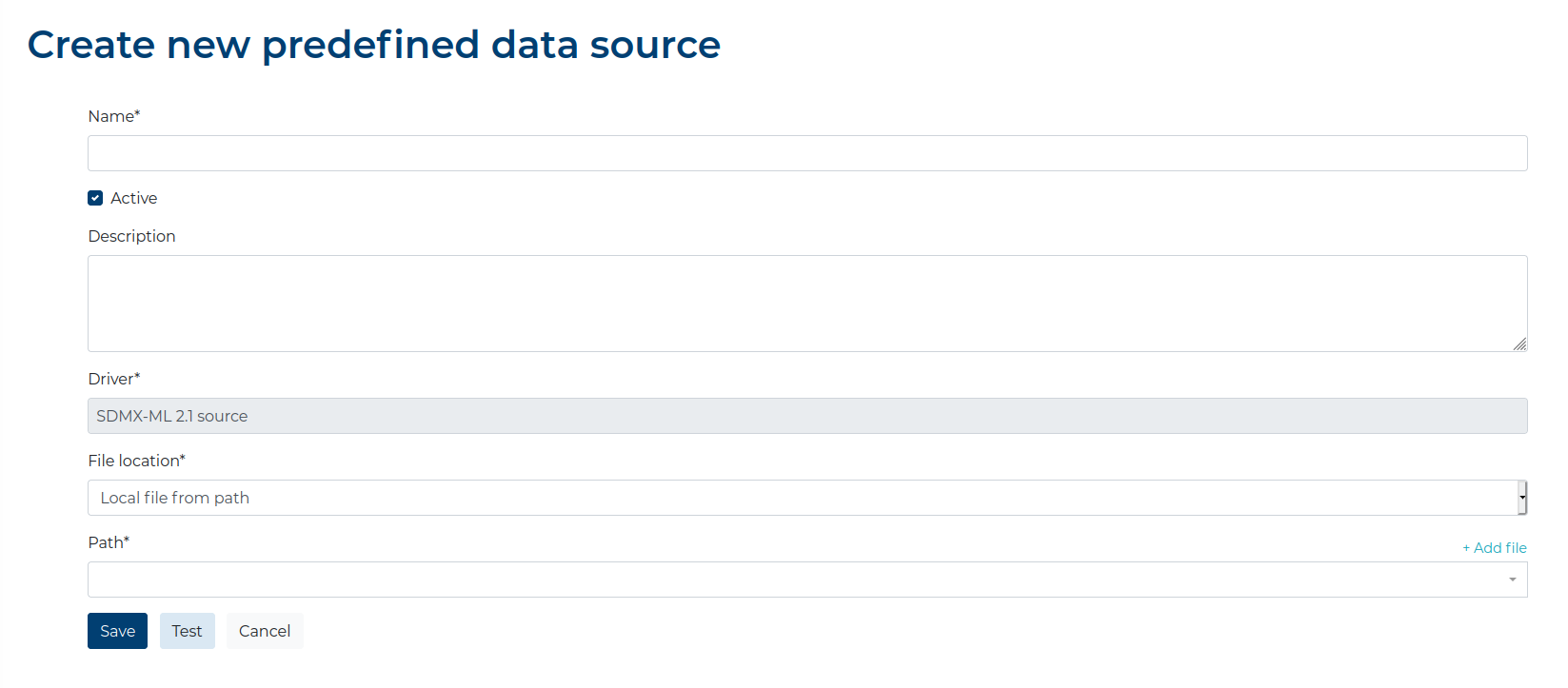This screenshot has width=1568, height=688.
Task: Click the Path* field label
Action: [109, 542]
